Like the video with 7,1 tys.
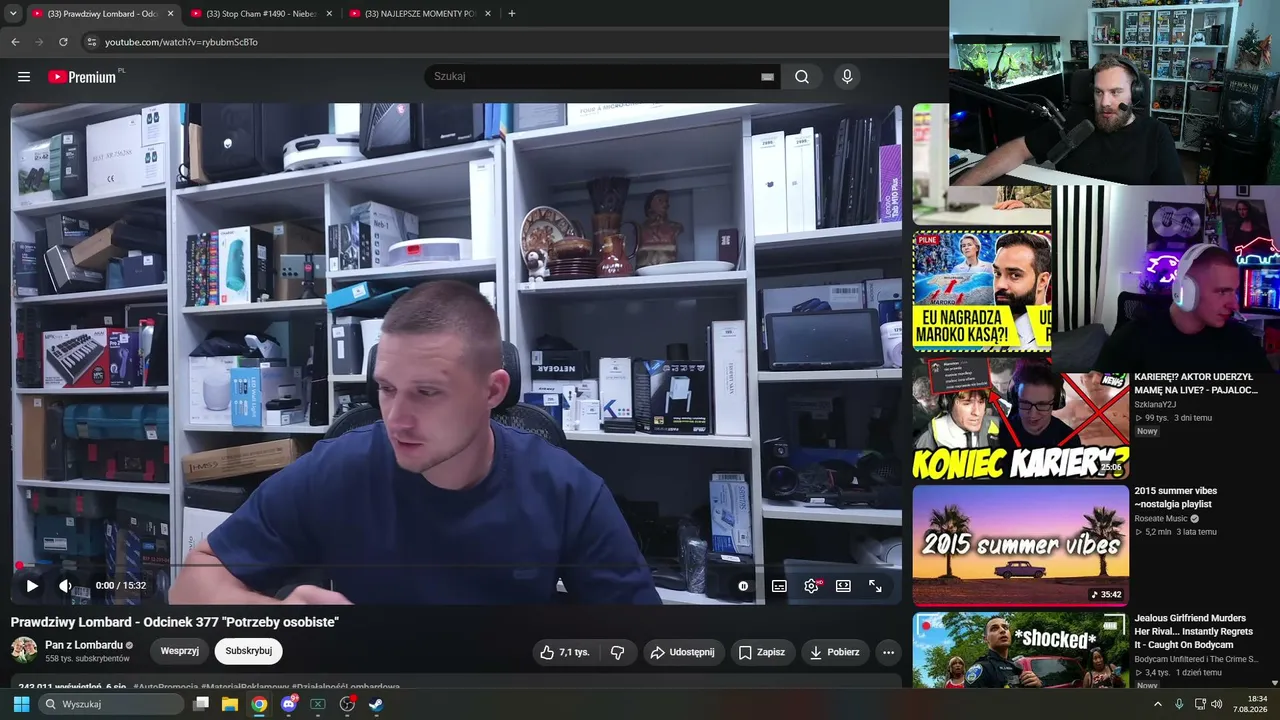 coord(565,652)
